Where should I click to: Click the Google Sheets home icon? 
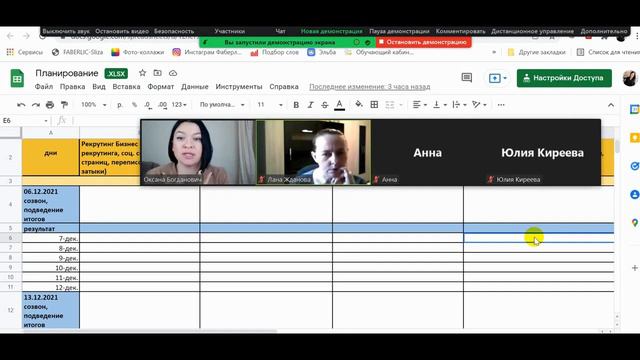[17, 78]
